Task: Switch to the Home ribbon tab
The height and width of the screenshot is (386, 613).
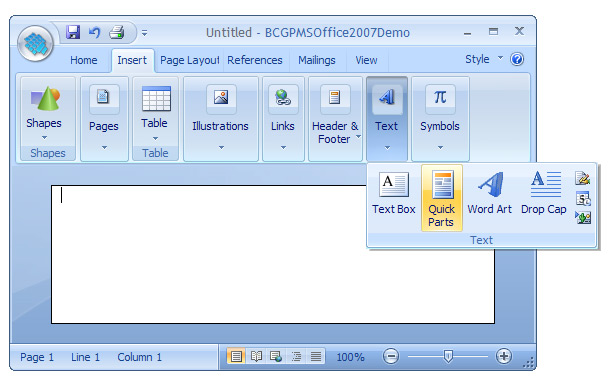Action: [84, 60]
